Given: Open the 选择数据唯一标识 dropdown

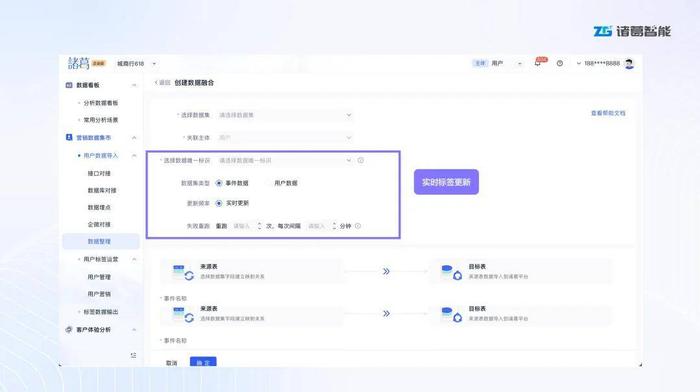Looking at the screenshot, I should click(285, 160).
